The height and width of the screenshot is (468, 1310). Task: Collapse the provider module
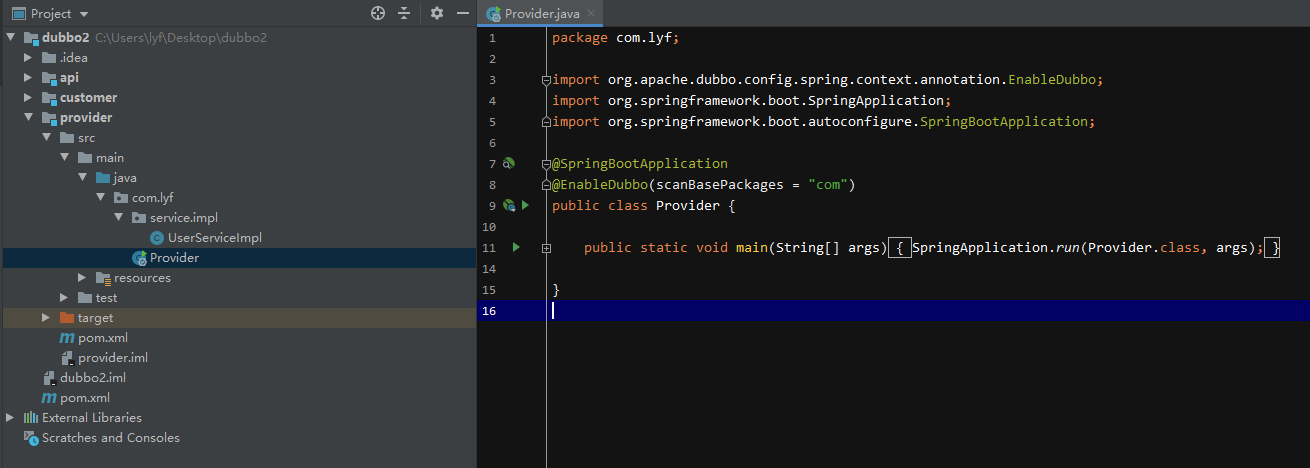pos(29,118)
